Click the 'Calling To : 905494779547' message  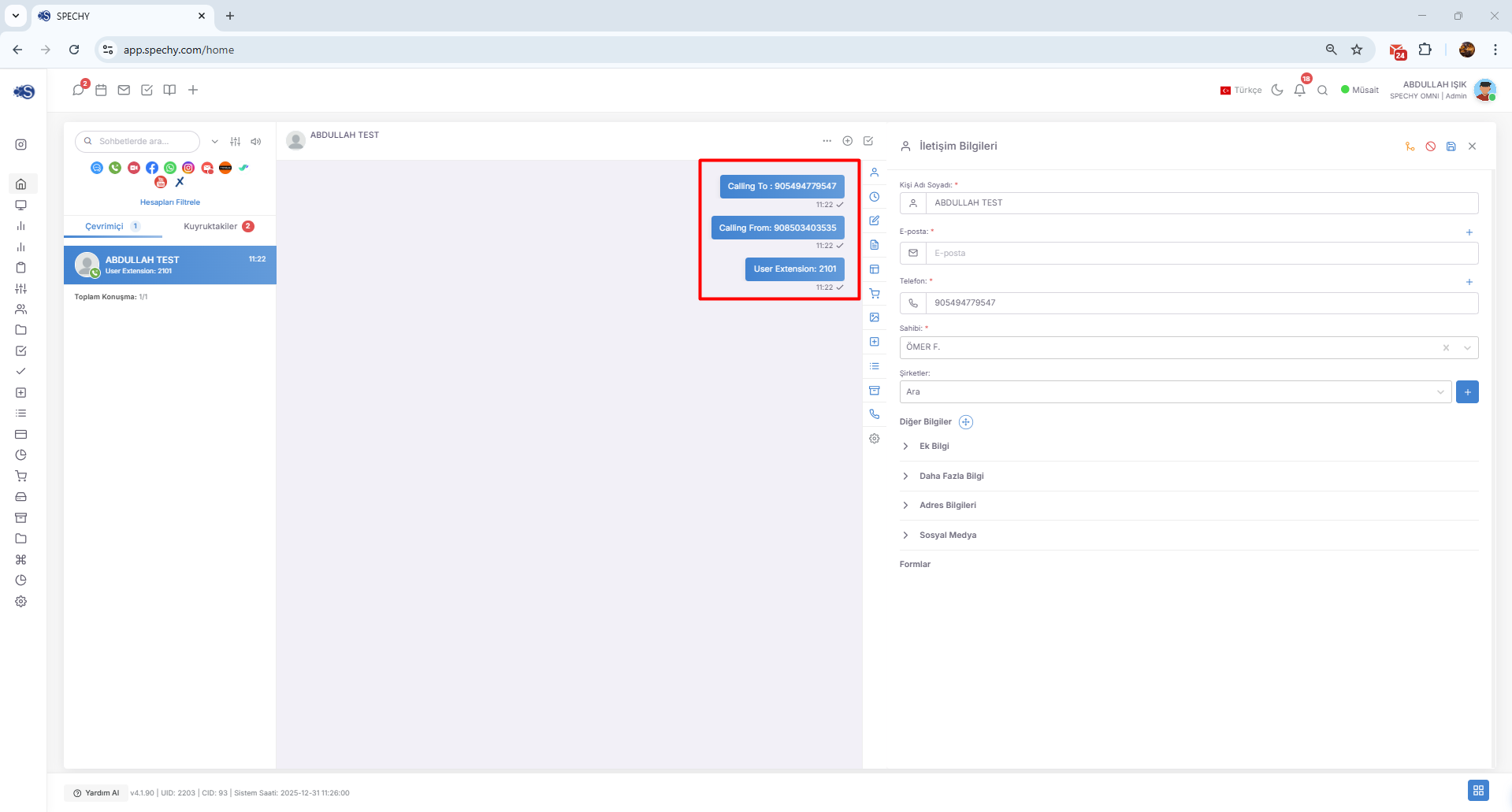782,187
